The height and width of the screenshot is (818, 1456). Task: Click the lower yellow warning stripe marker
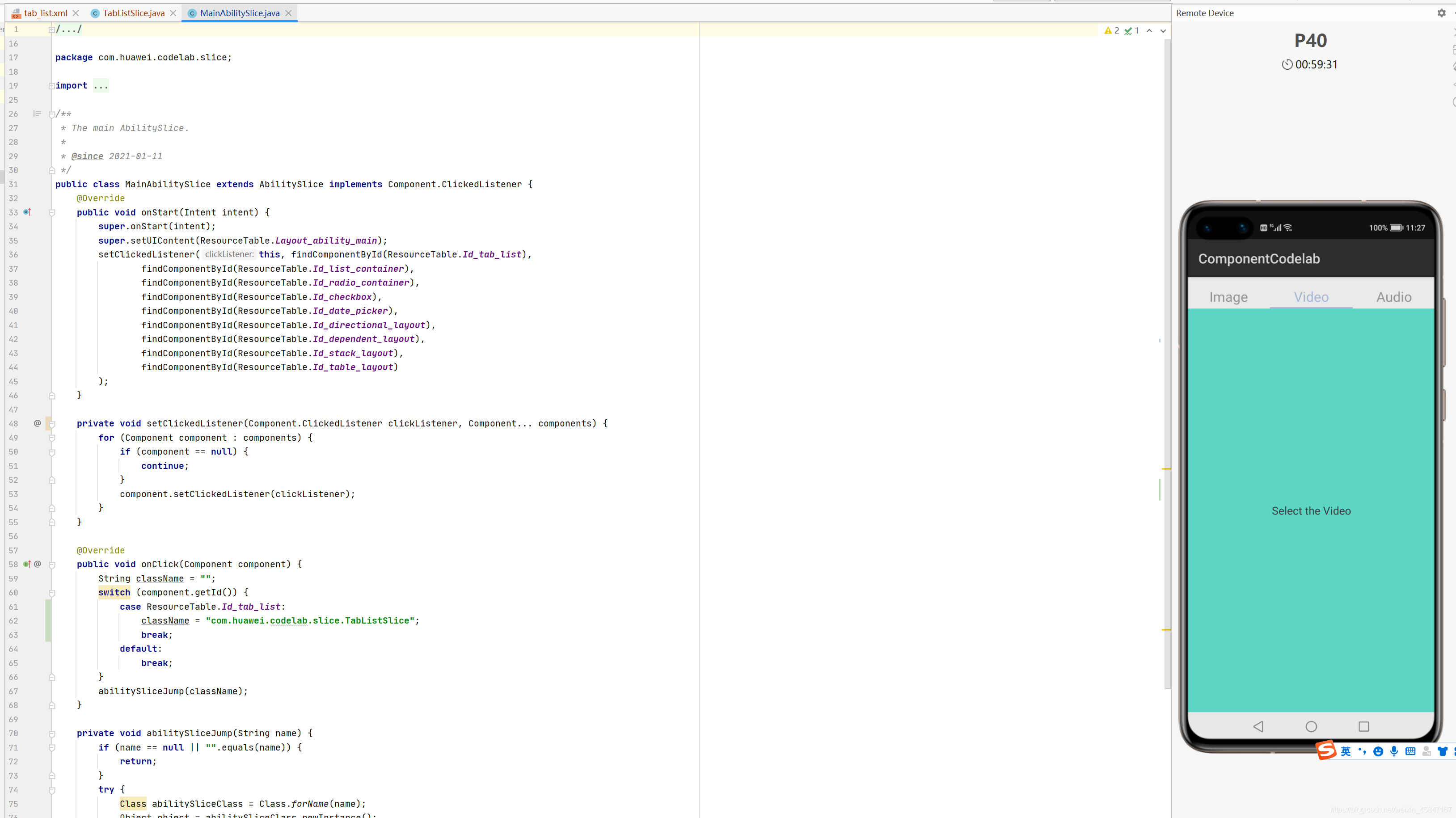(1166, 629)
